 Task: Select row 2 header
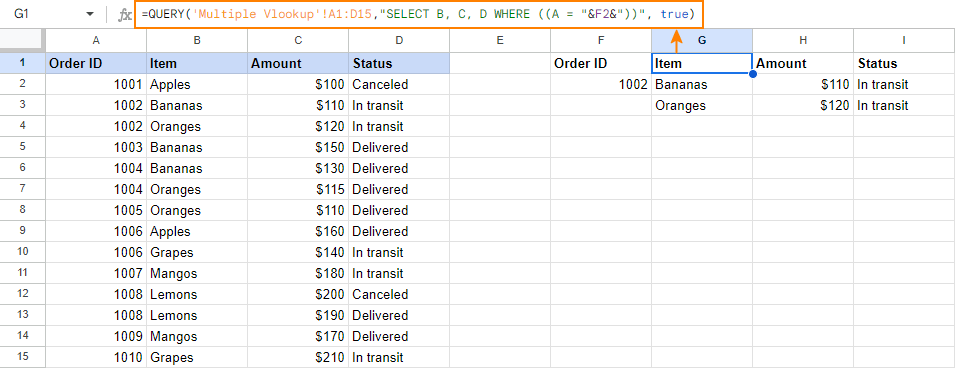click(23, 84)
